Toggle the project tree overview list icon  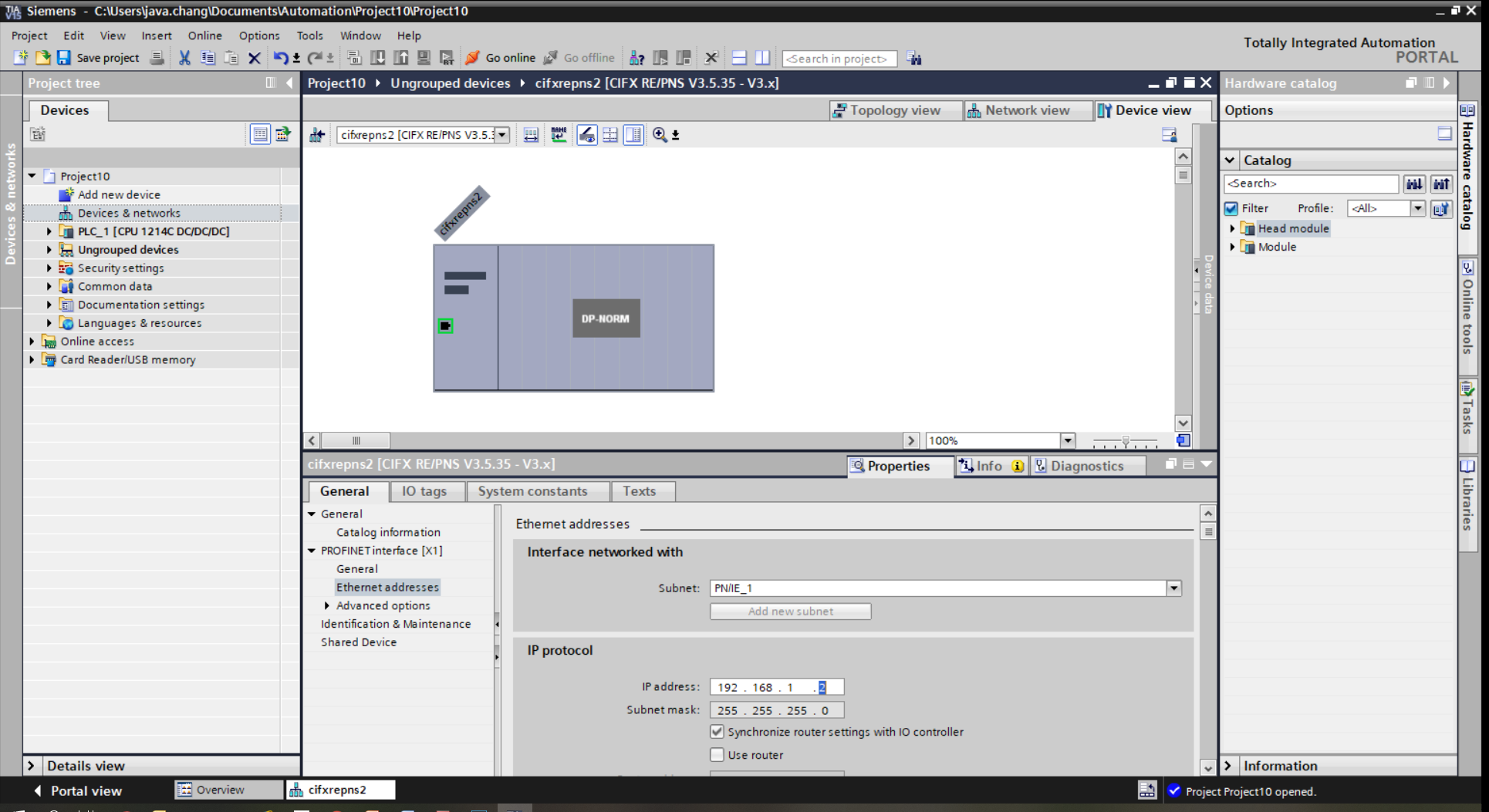coord(260,134)
